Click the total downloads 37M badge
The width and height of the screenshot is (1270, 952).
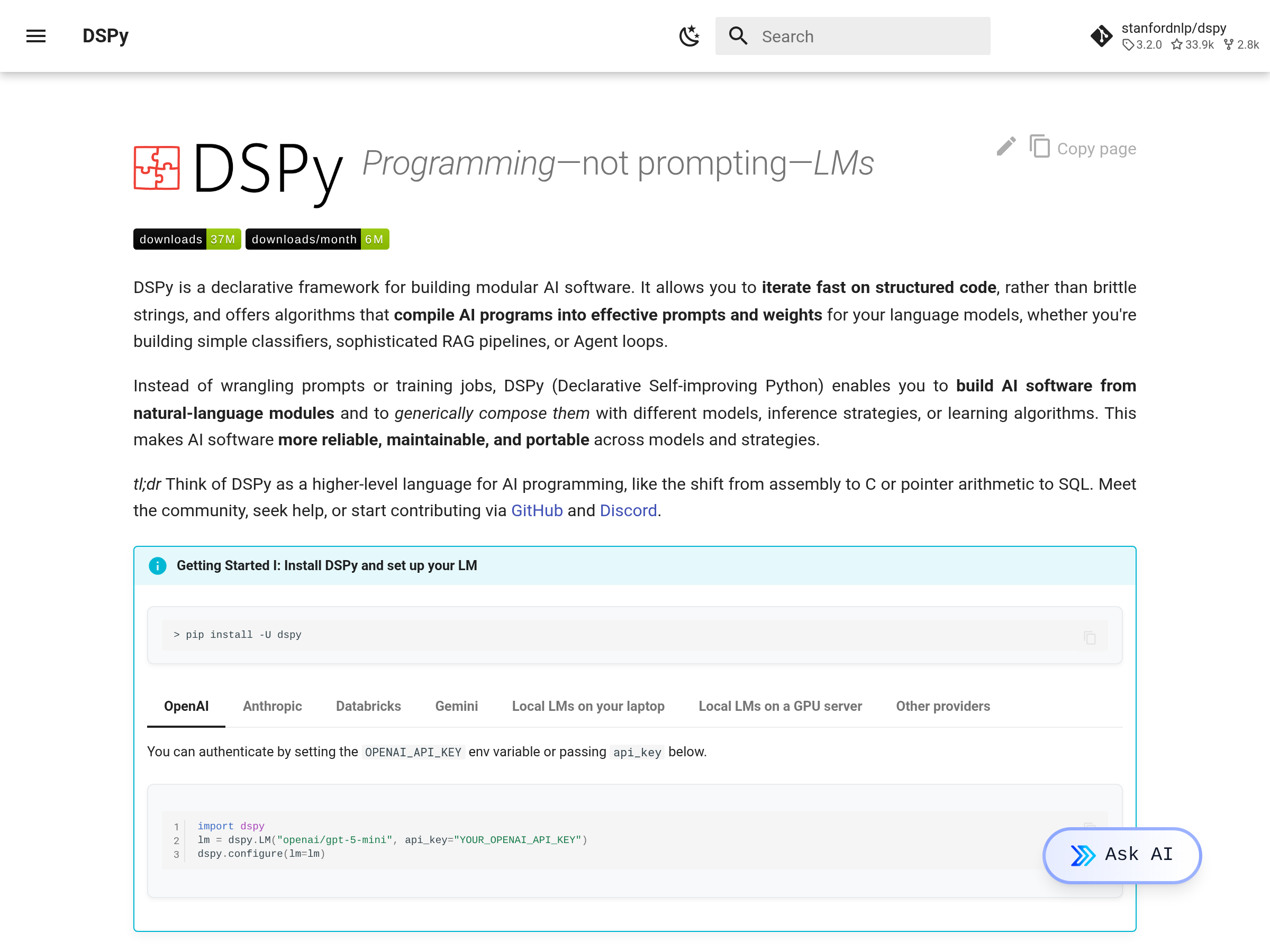187,239
